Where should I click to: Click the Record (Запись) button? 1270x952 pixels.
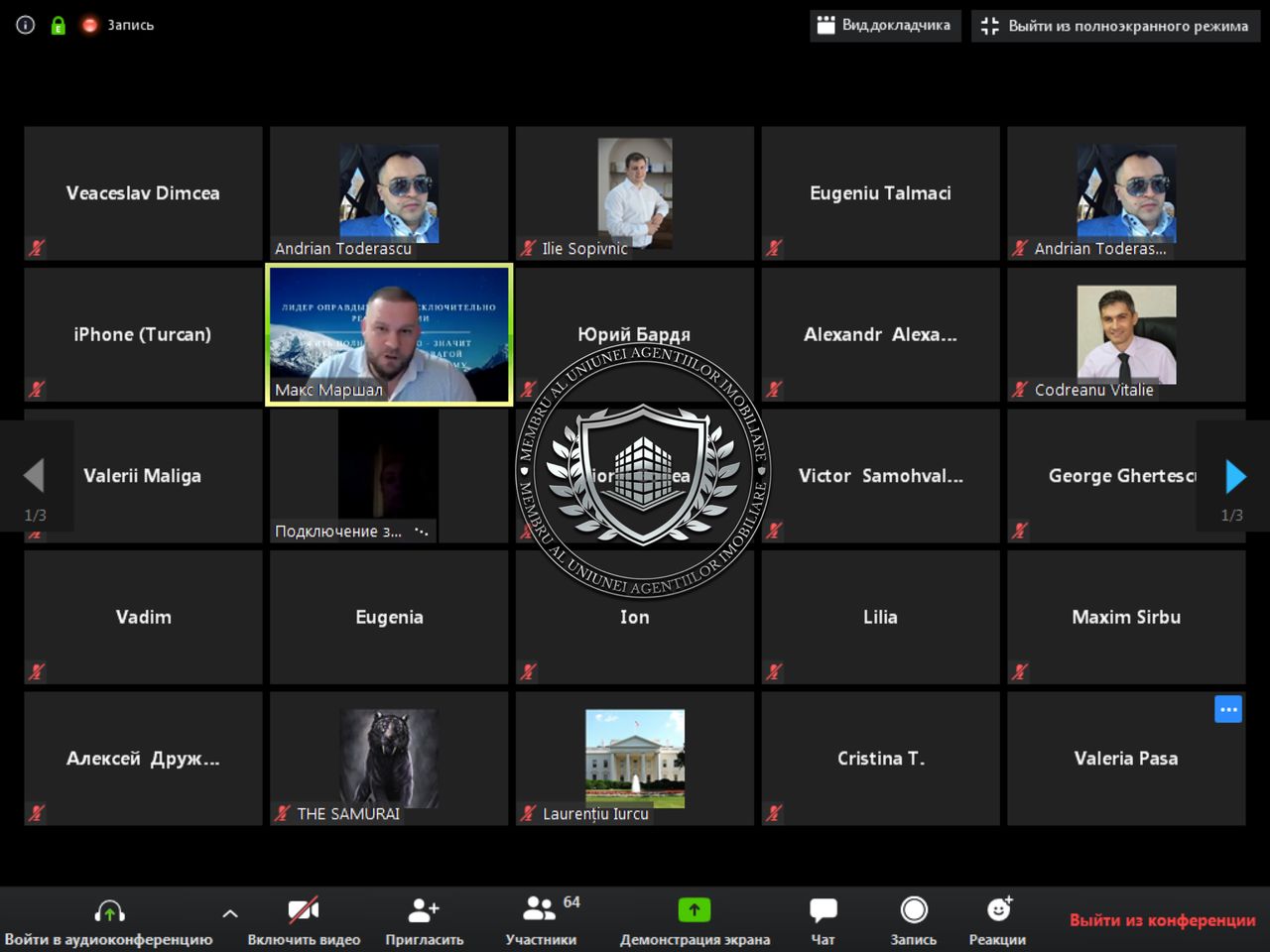coord(914,920)
